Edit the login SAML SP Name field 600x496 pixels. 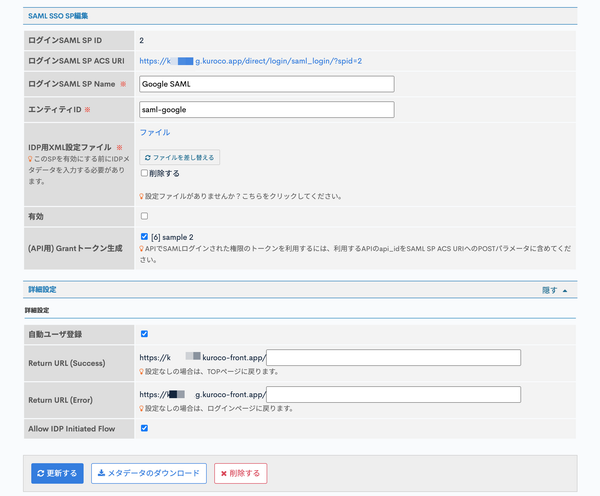267,84
